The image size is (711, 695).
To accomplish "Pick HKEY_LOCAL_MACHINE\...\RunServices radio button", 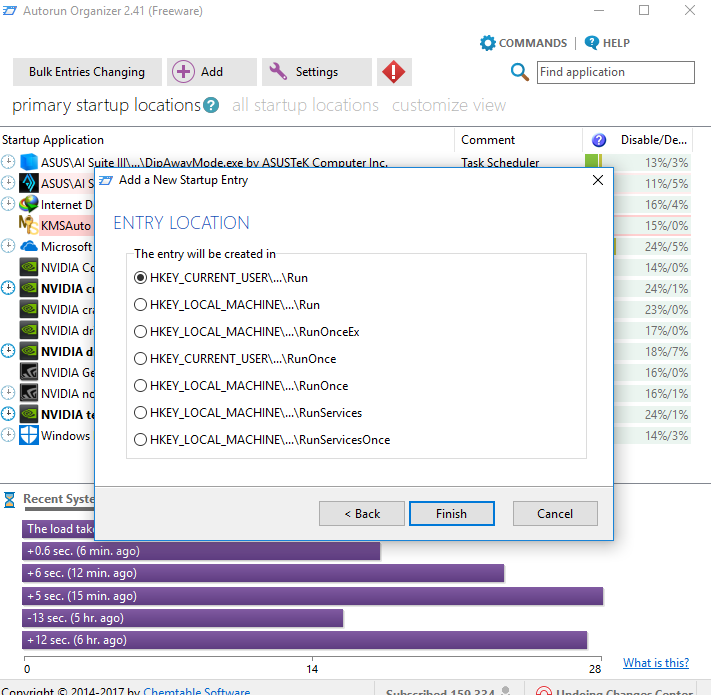I will [x=248, y=413].
